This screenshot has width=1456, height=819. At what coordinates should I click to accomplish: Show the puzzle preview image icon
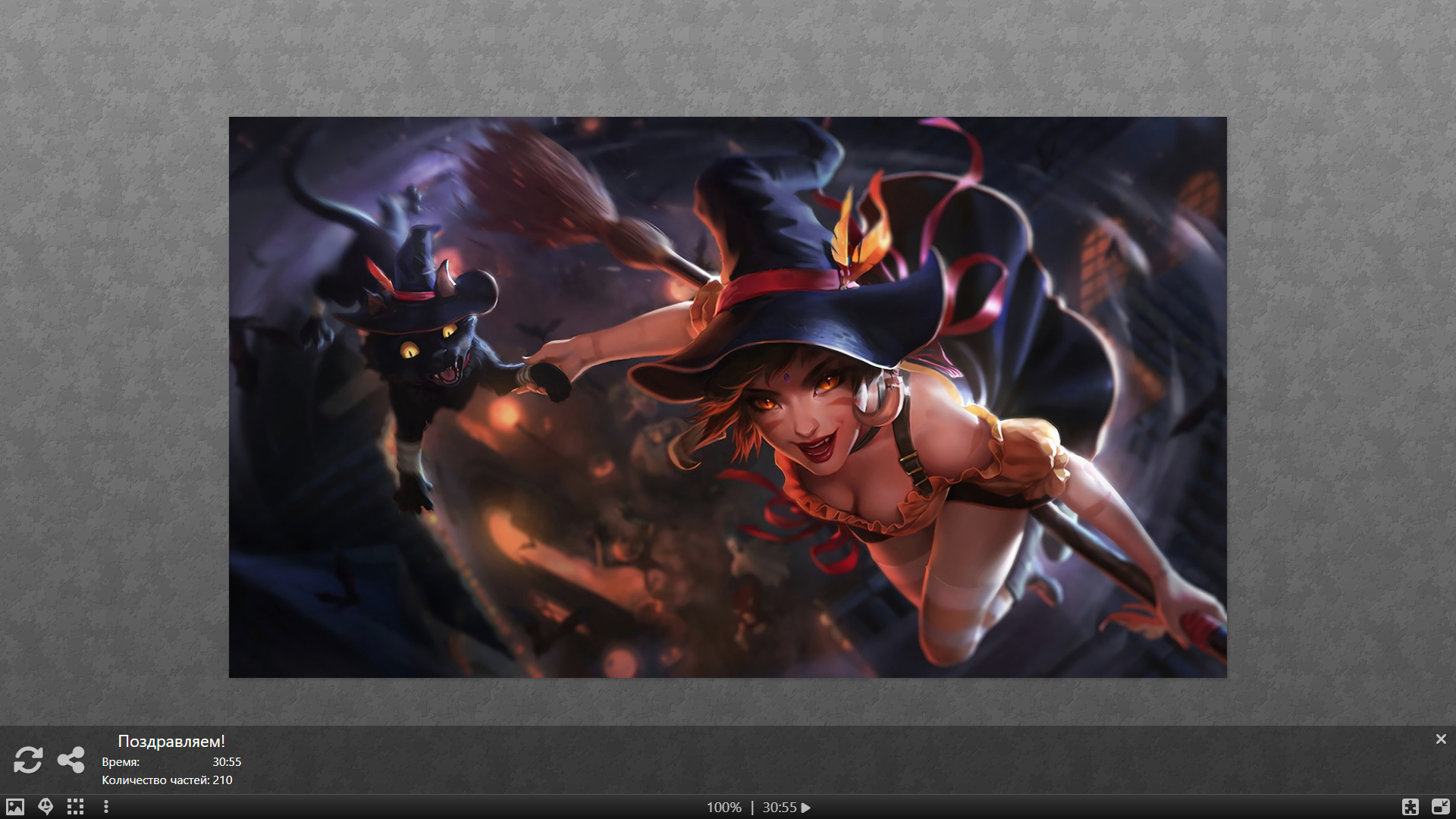[x=15, y=807]
